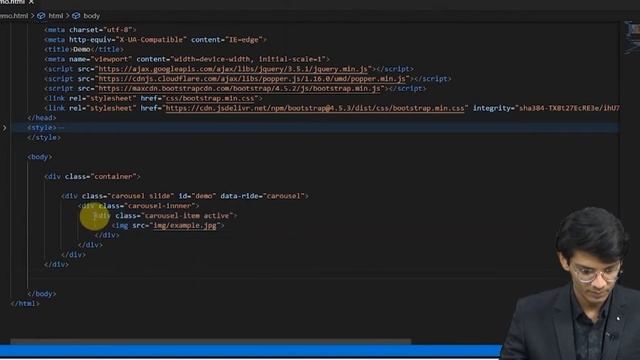Place cursor on meta charset="utf-8" line
640x360 pixels.
90,30
